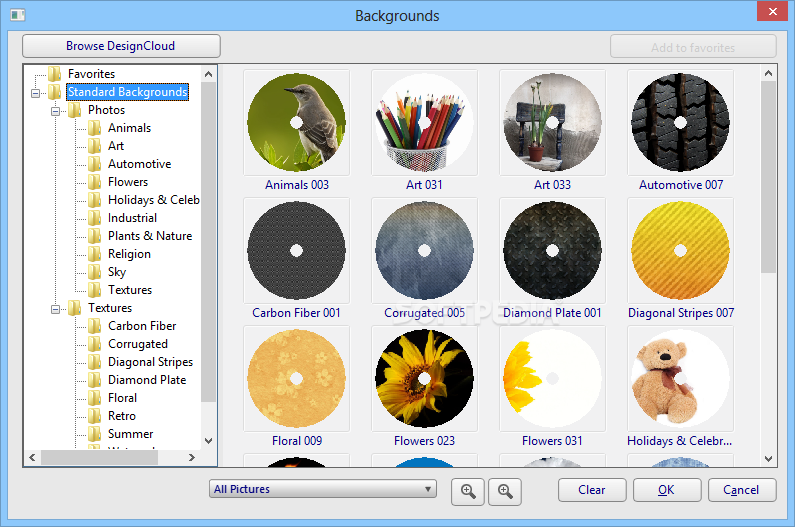Screen dimensions: 795x527
Task: Select the Summer folder
Action: pyautogui.click(x=130, y=434)
